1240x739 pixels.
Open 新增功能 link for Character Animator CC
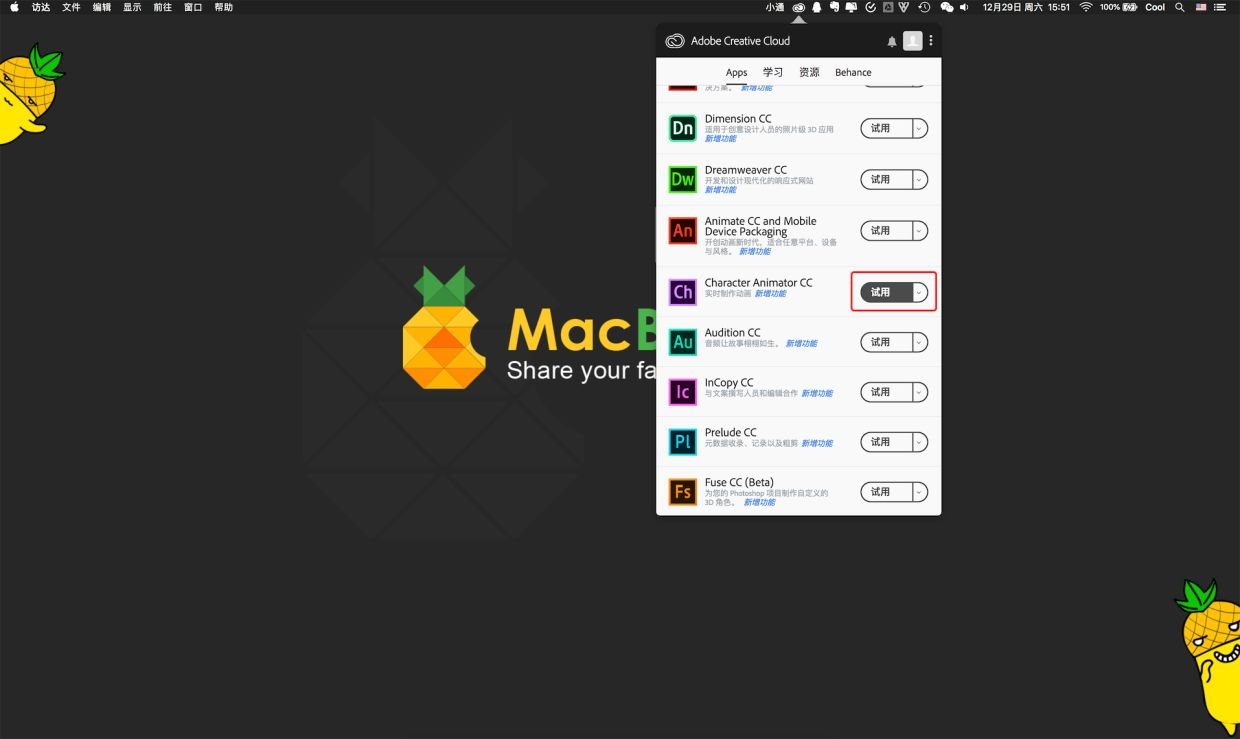pos(770,294)
